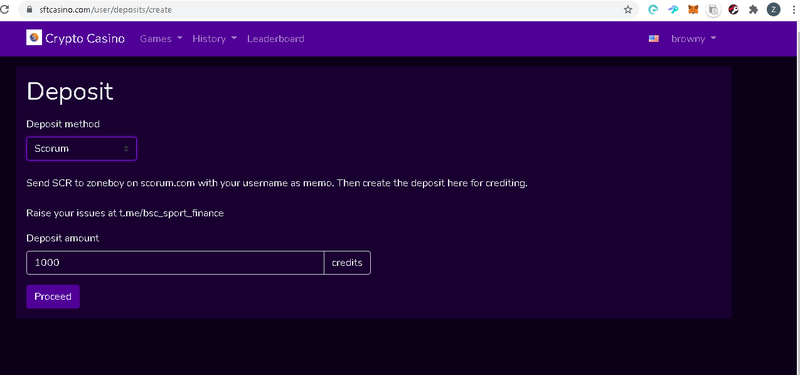800x375 pixels.
Task: Click the Send SCR to zoneboy instruction text
Action: (277, 183)
